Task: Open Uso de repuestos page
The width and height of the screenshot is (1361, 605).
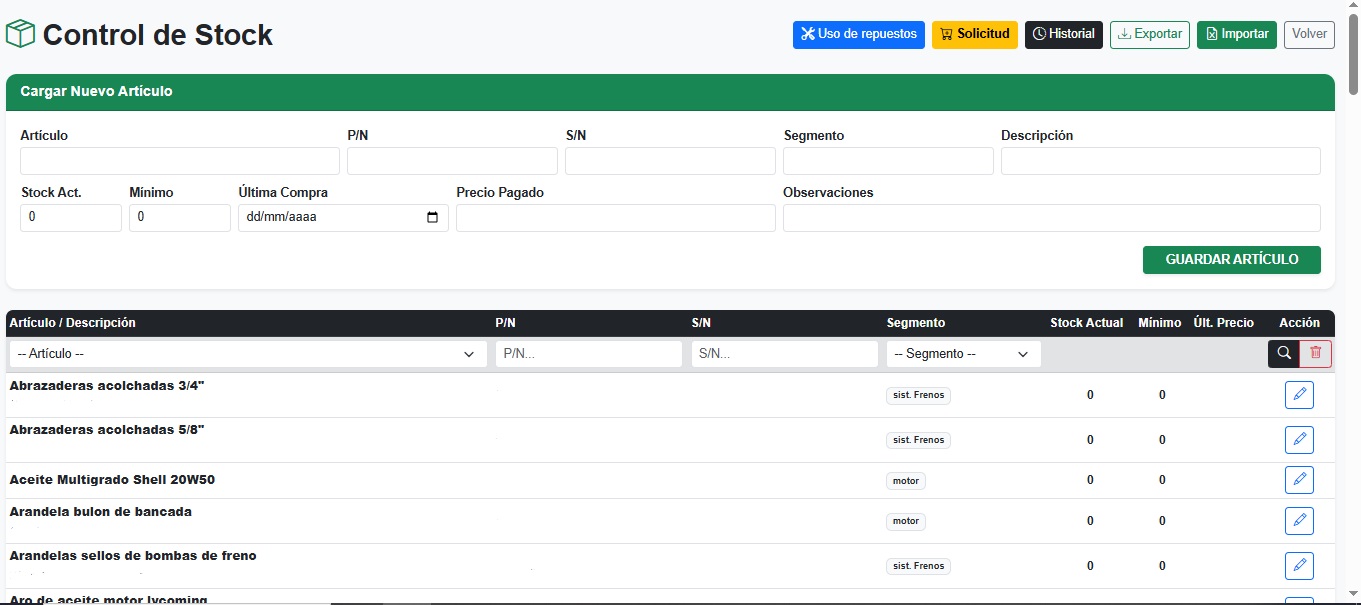Action: [x=858, y=34]
